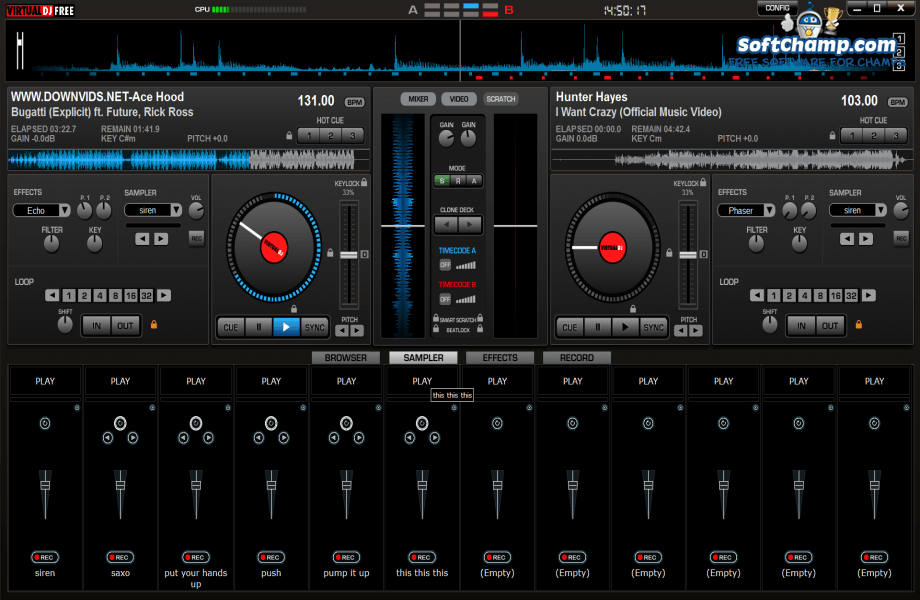Viewport: 920px width, 600px height.
Task: Select scratch mode R button
Action: pos(458,181)
